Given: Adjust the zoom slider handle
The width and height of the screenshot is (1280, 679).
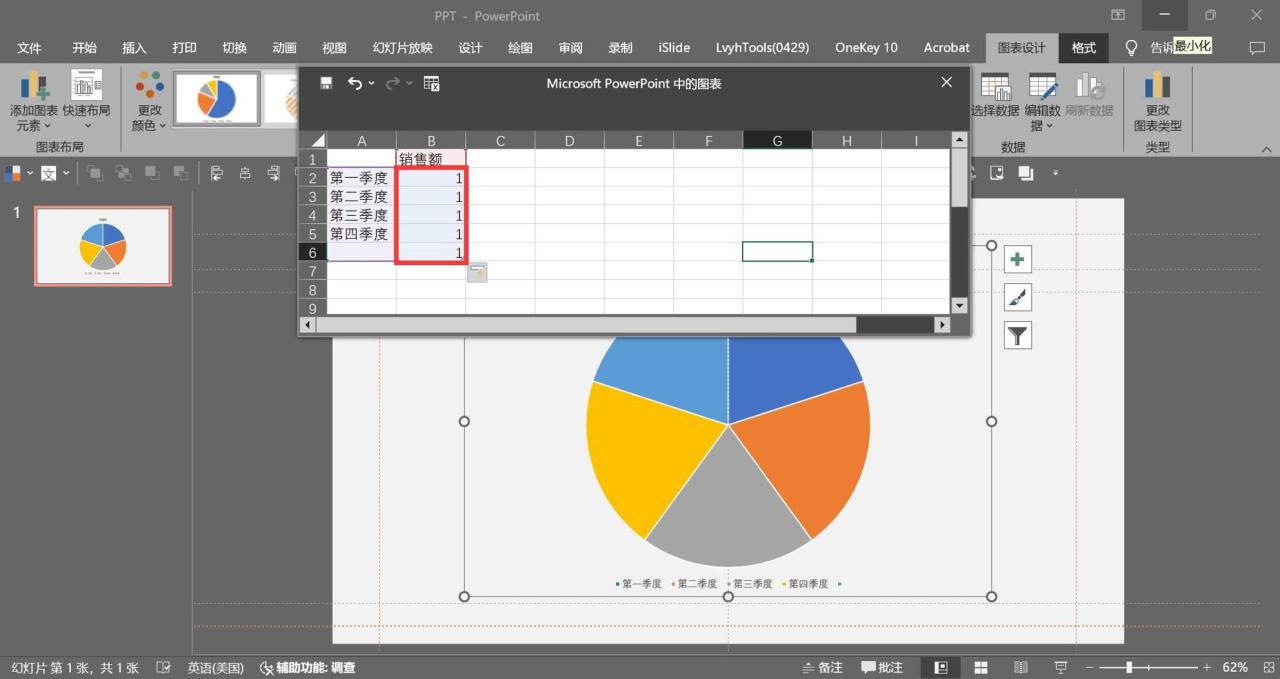Looking at the screenshot, I should point(1129,667).
